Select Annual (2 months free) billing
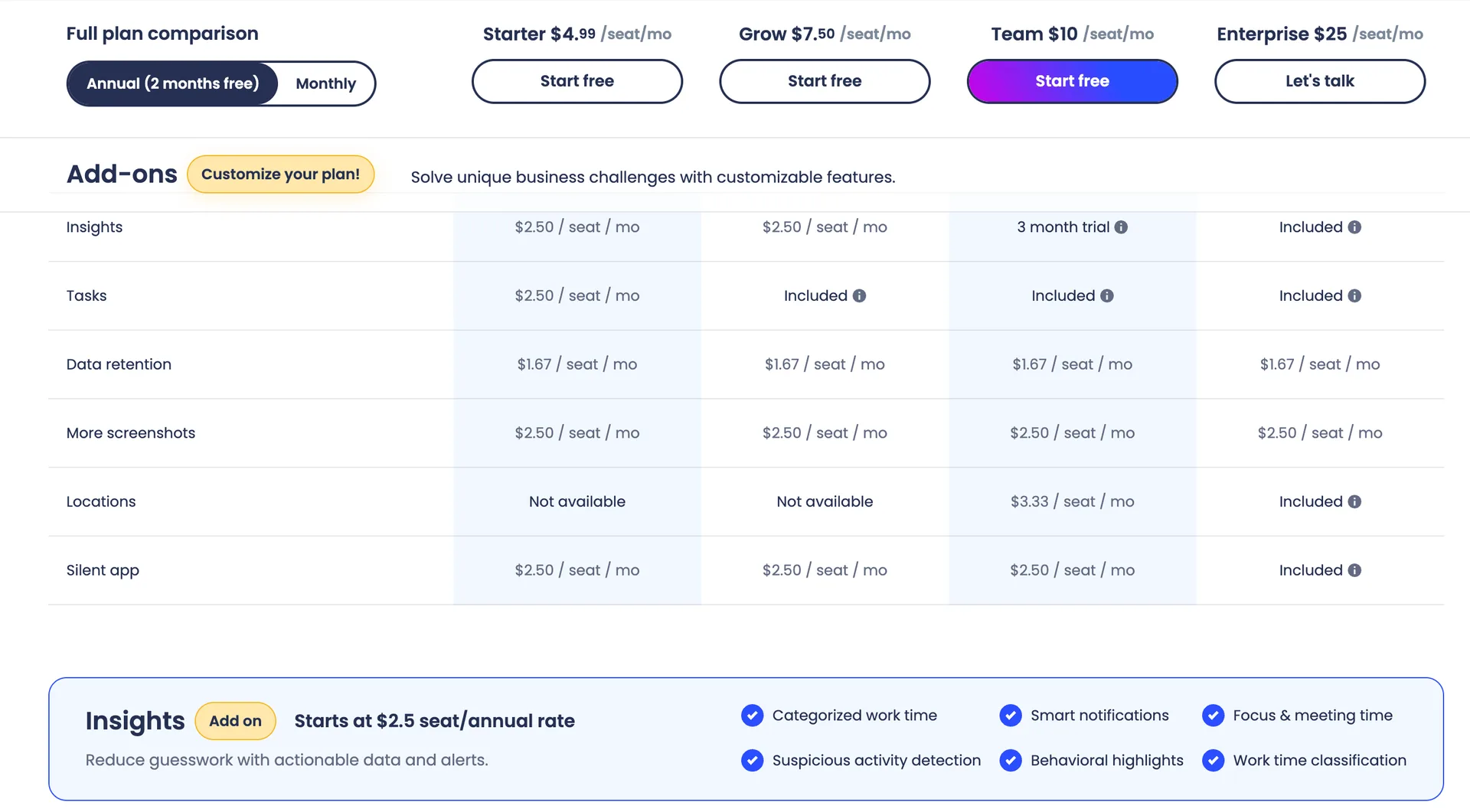 click(x=173, y=83)
